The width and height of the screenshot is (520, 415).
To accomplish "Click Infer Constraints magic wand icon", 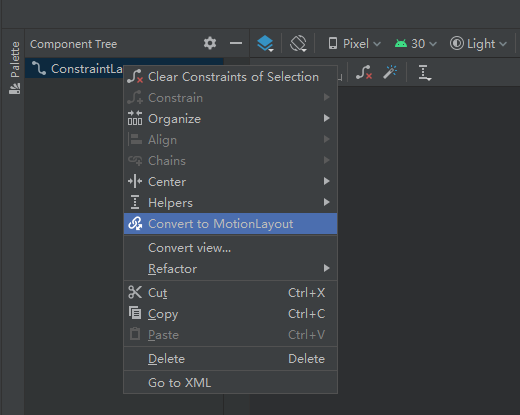I will click(x=390, y=72).
